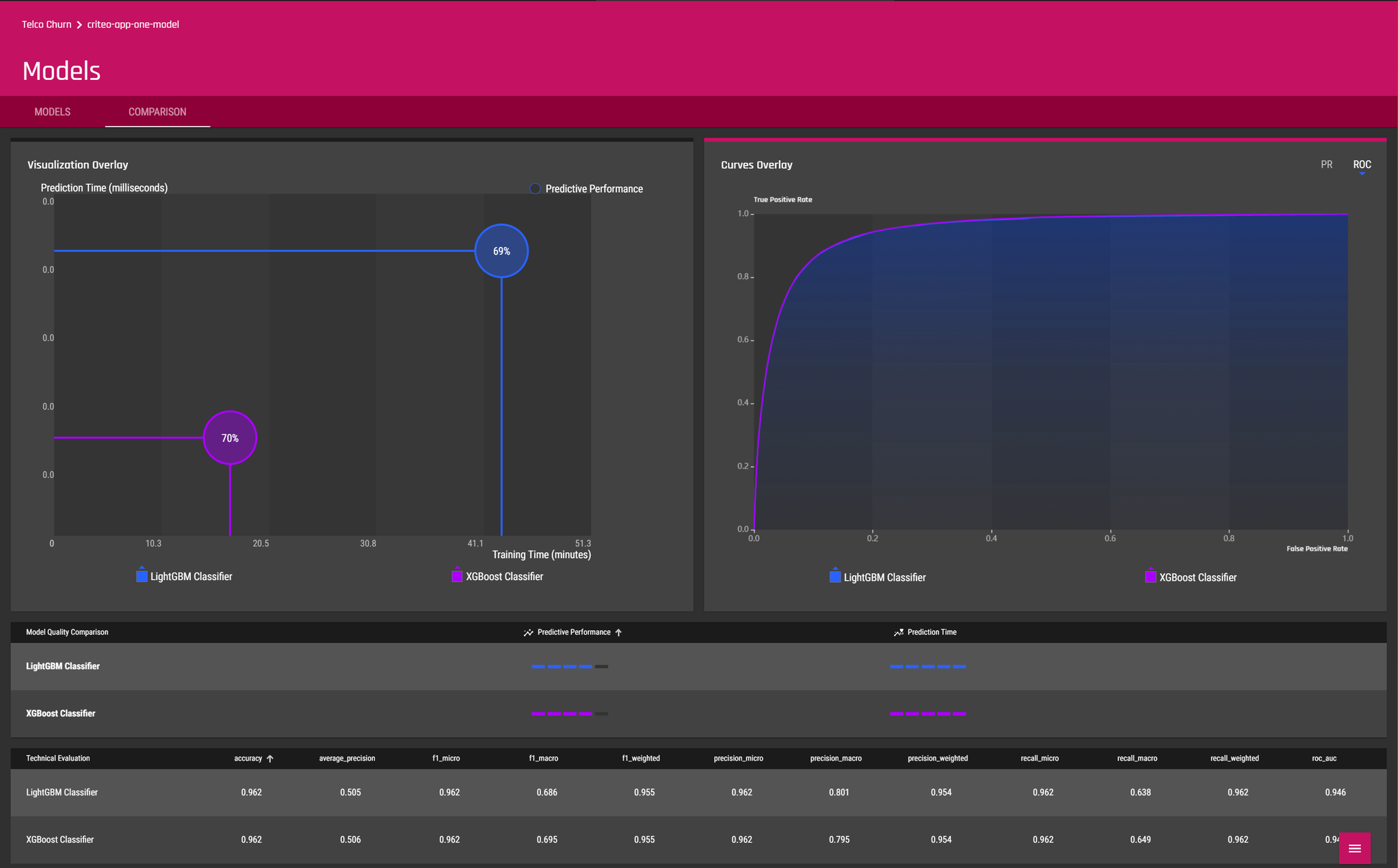Click the 70% XGBoost bubble
The height and width of the screenshot is (868, 1398).
230,438
